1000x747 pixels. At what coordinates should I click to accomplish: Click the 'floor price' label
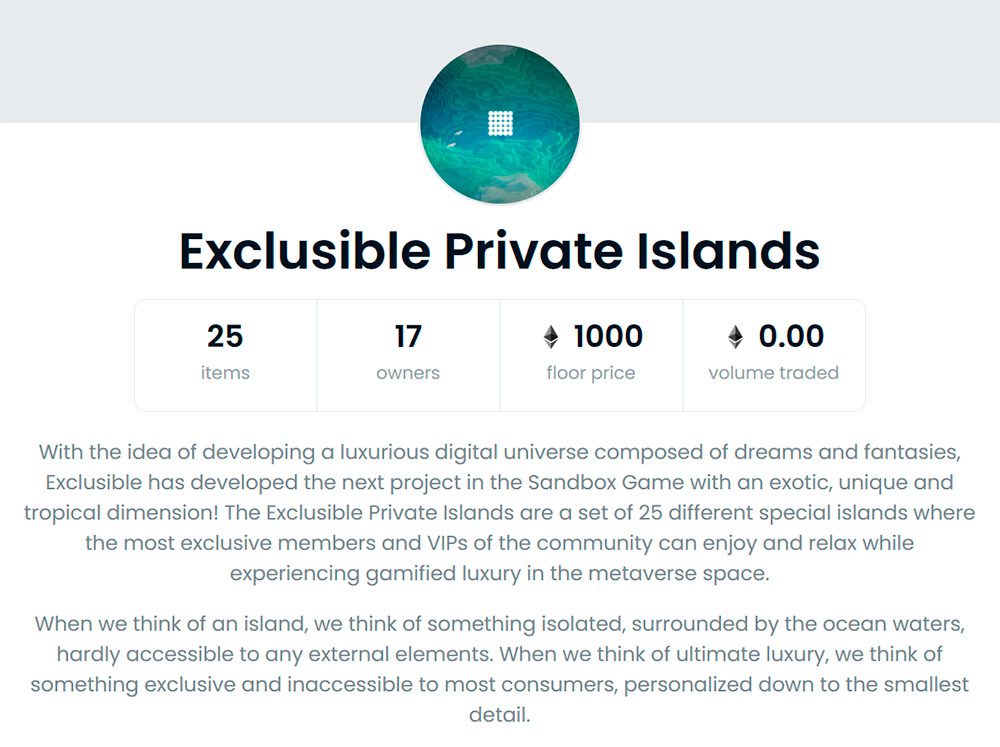(x=591, y=373)
